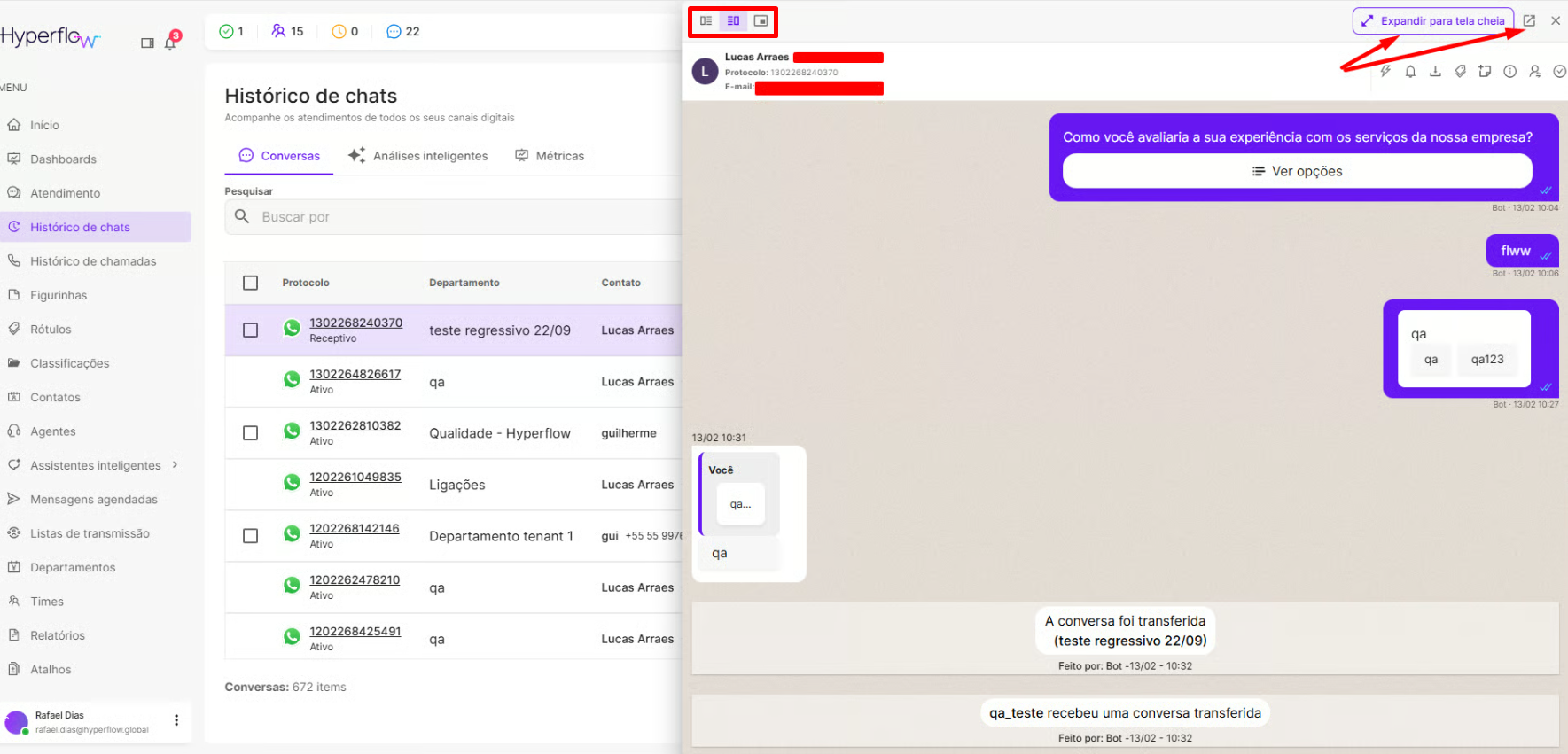The width and height of the screenshot is (1568, 754).
Task: Open the Métricas tab
Action: pyautogui.click(x=550, y=156)
